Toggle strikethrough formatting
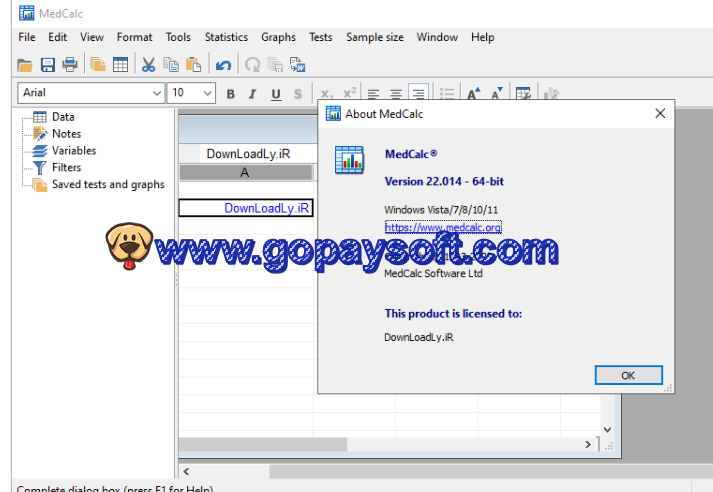 pos(298,94)
